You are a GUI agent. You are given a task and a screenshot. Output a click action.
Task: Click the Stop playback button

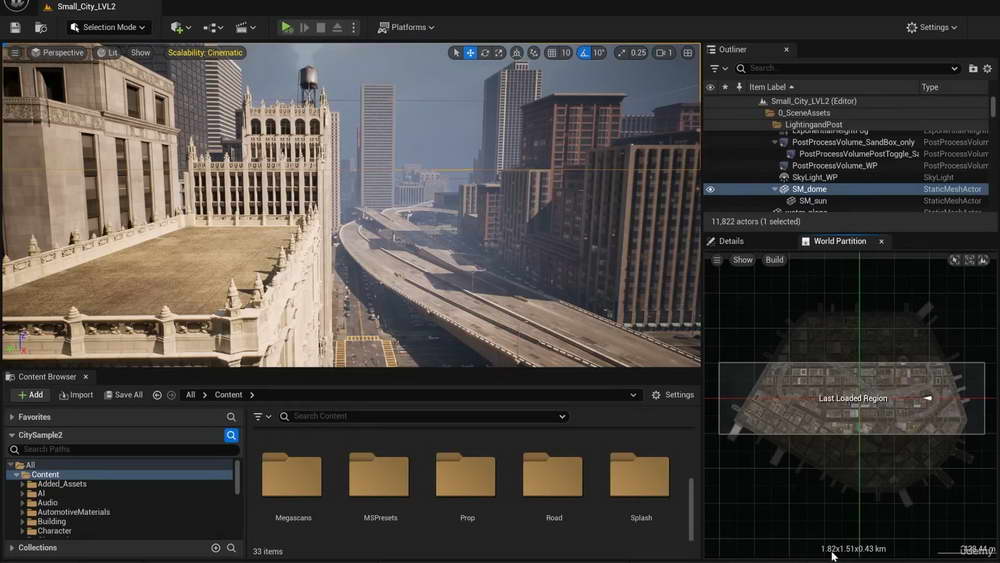click(321, 27)
